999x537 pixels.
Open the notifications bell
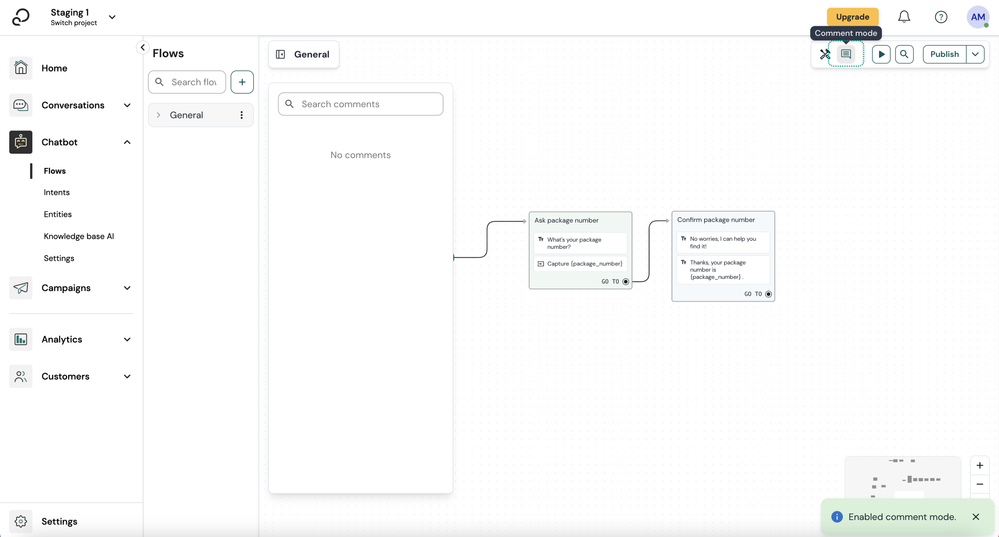tap(904, 17)
